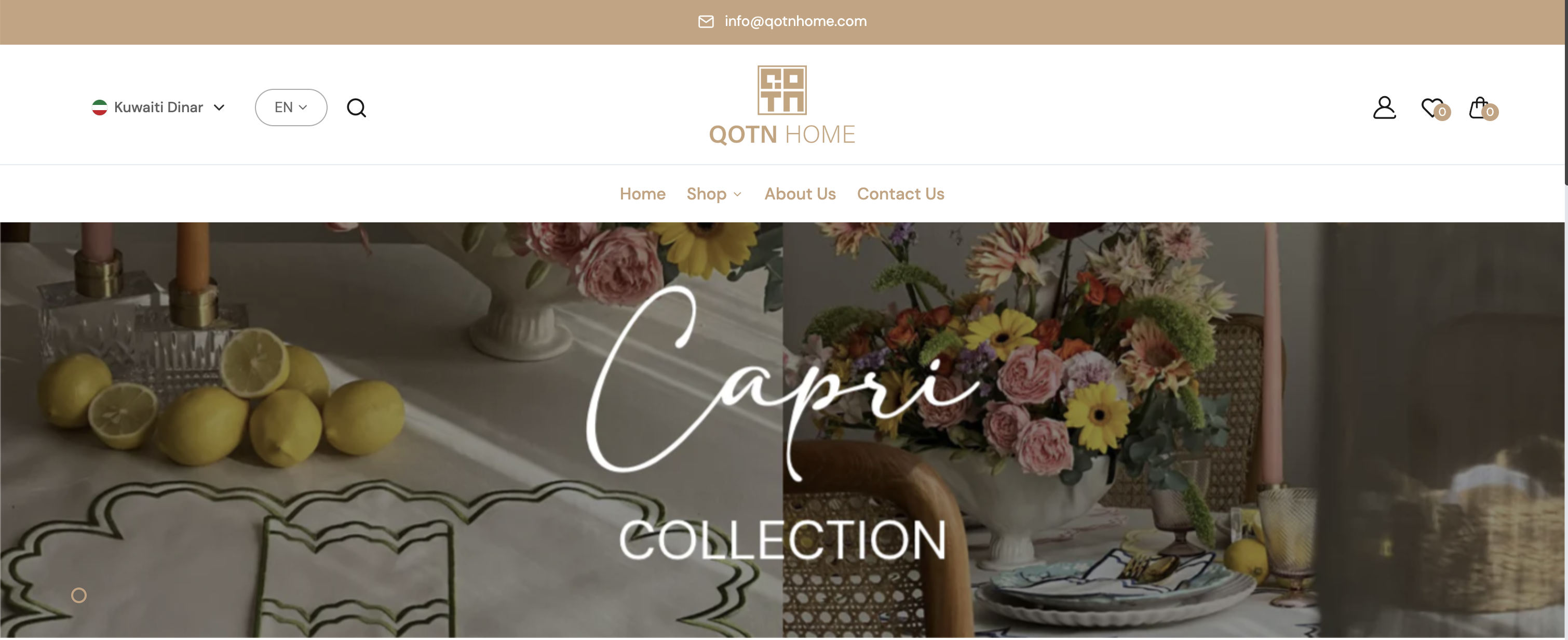Go to the Home menu item
Image resolution: width=1568 pixels, height=640 pixels.
[x=642, y=194]
